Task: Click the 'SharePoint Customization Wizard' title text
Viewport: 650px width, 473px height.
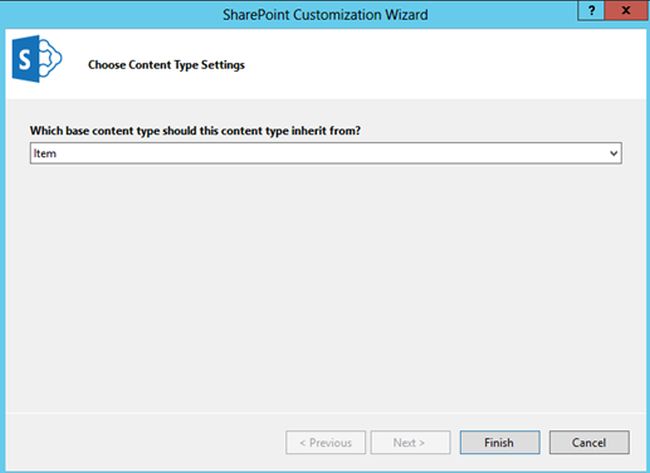Action: tap(325, 15)
